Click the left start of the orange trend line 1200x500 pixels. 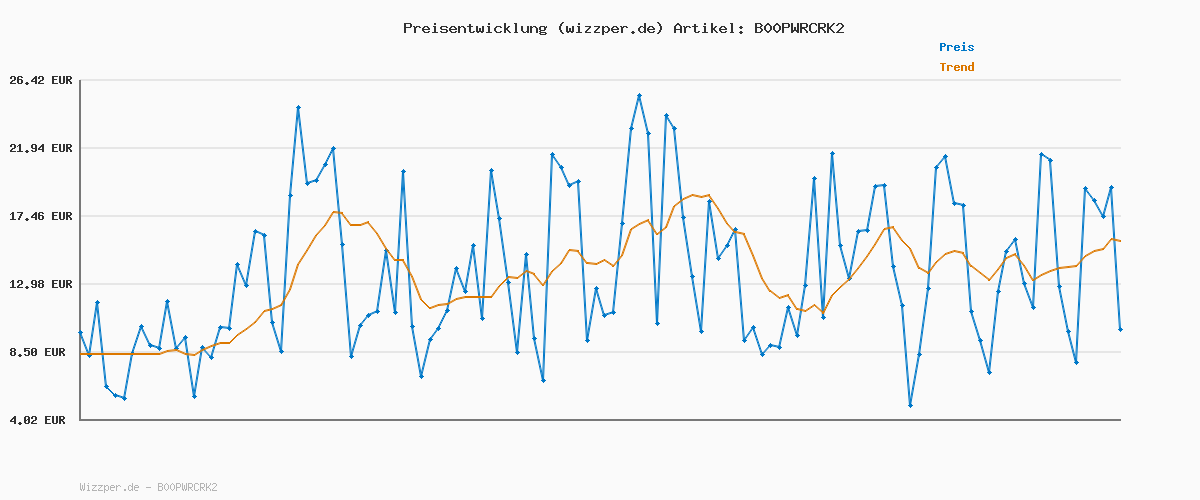pyautogui.click(x=80, y=354)
